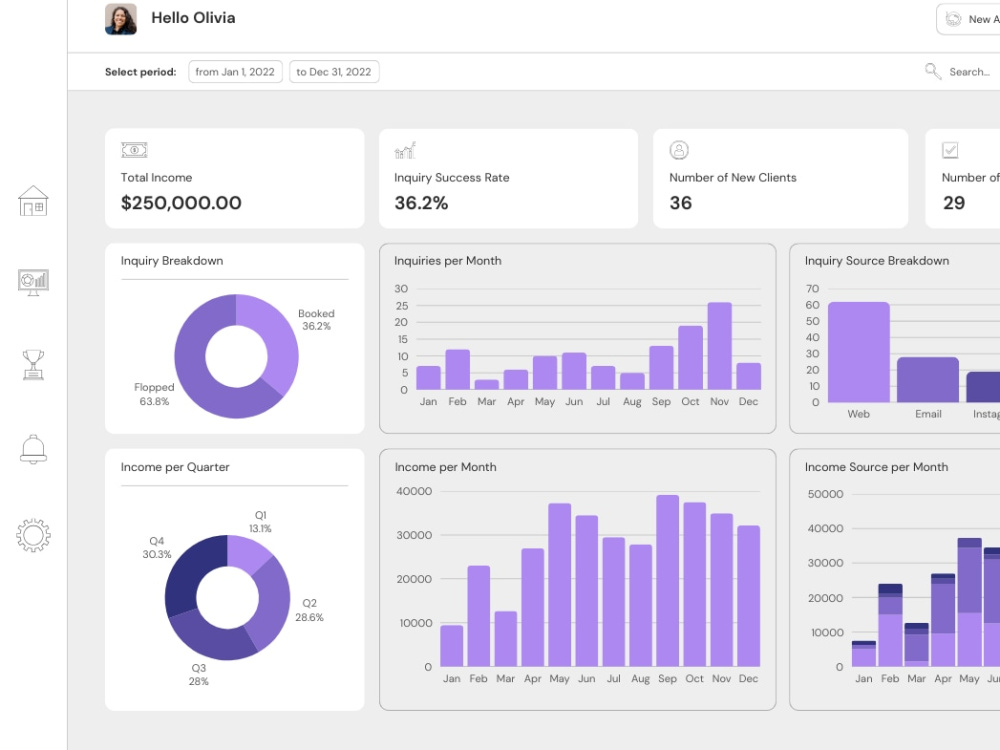Open the 'to Dec 31, 2022' date picker

tap(334, 71)
